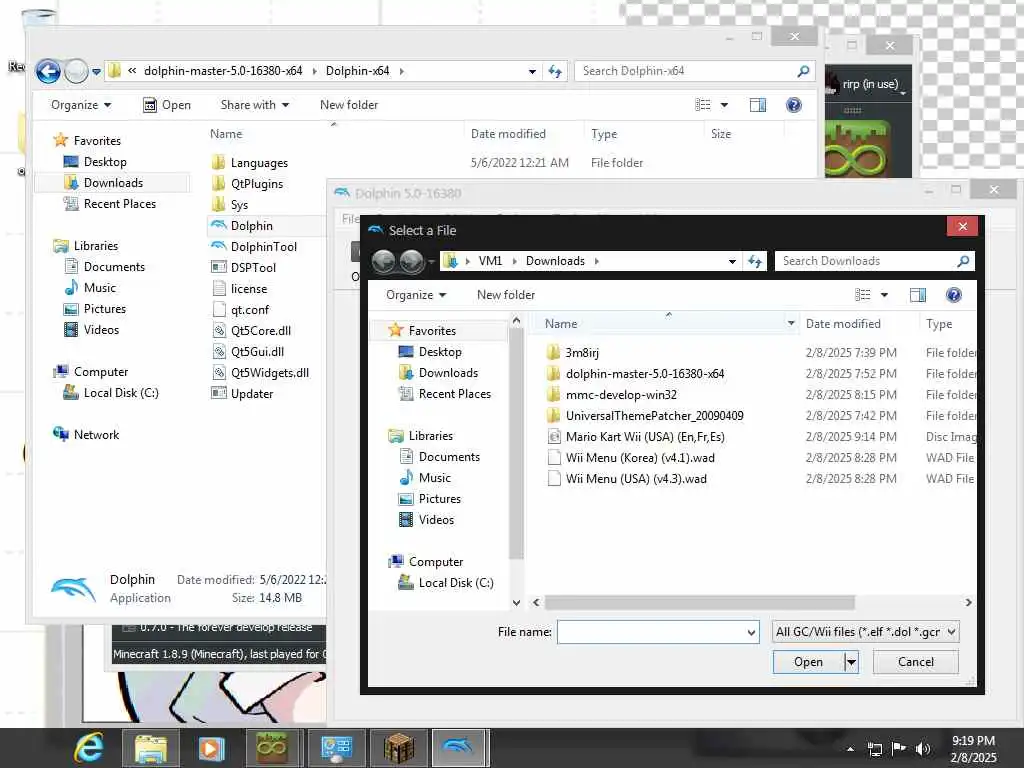Viewport: 1024px width, 768px height.
Task: Click New folder in Select a File dialog
Action: point(506,295)
